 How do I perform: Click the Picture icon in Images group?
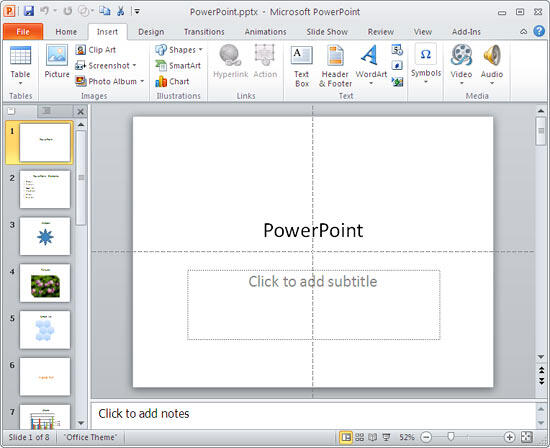click(57, 55)
